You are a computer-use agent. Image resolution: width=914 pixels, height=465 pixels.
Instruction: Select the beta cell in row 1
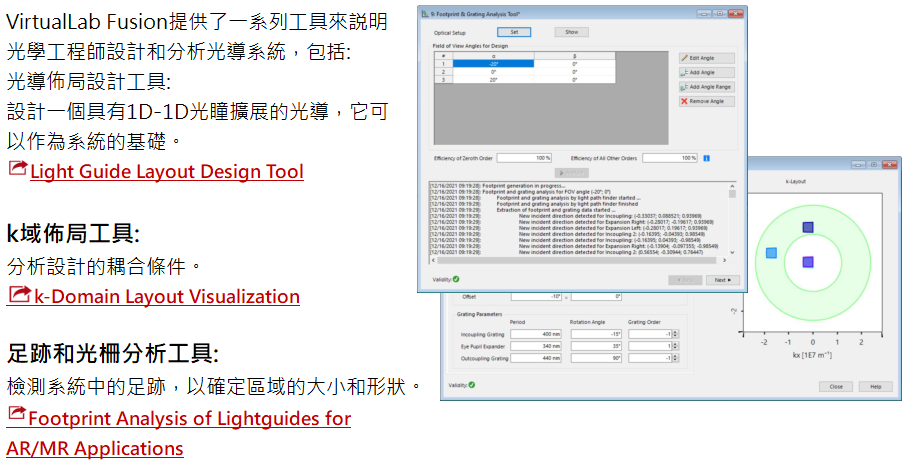point(574,64)
